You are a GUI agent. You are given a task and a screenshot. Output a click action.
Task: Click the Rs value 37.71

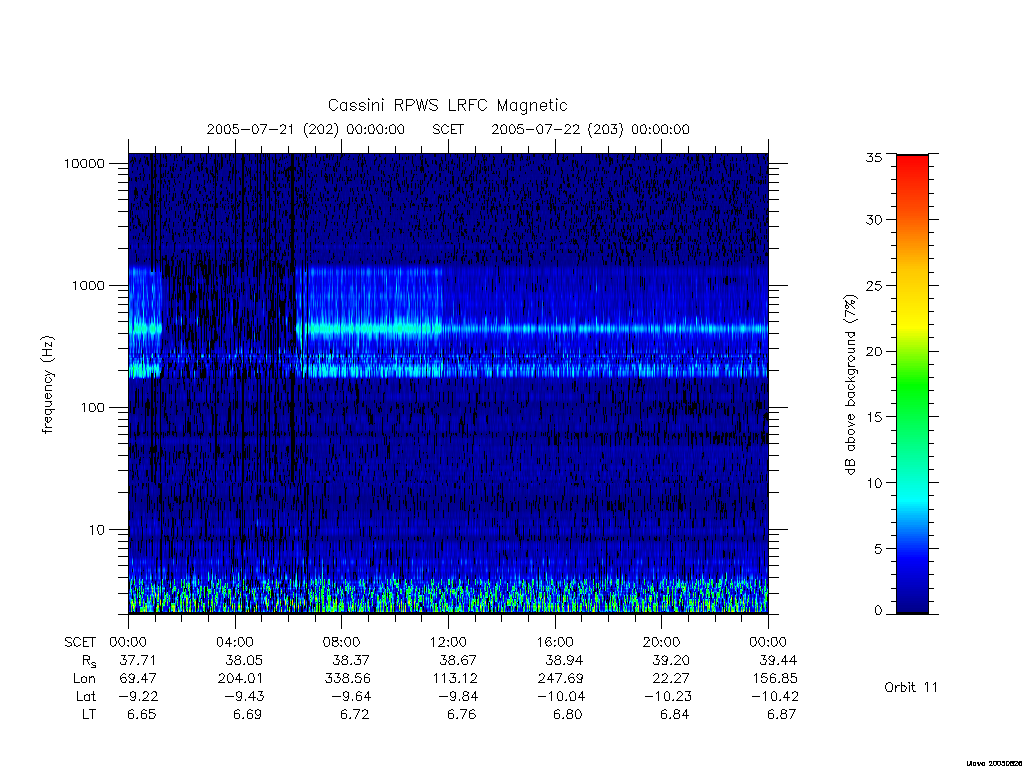click(x=138, y=660)
